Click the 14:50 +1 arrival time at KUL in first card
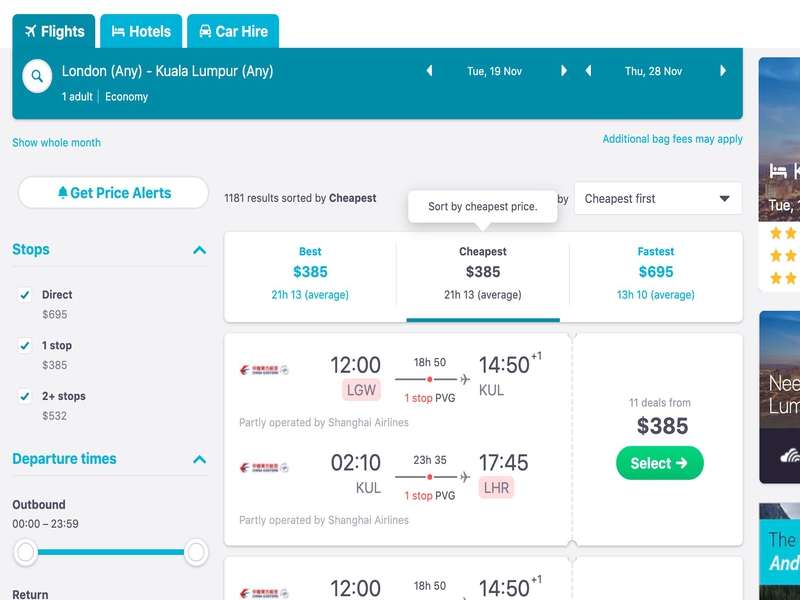Image resolution: width=800 pixels, height=600 pixels. [510, 364]
